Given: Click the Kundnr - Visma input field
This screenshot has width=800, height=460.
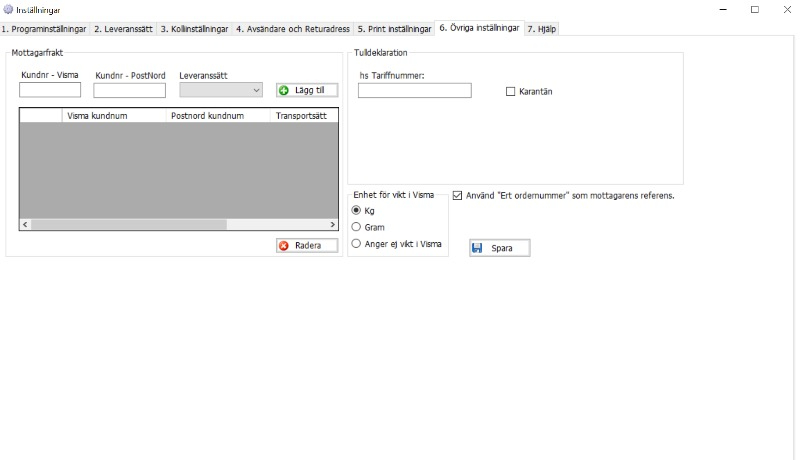Looking at the screenshot, I should [50, 90].
